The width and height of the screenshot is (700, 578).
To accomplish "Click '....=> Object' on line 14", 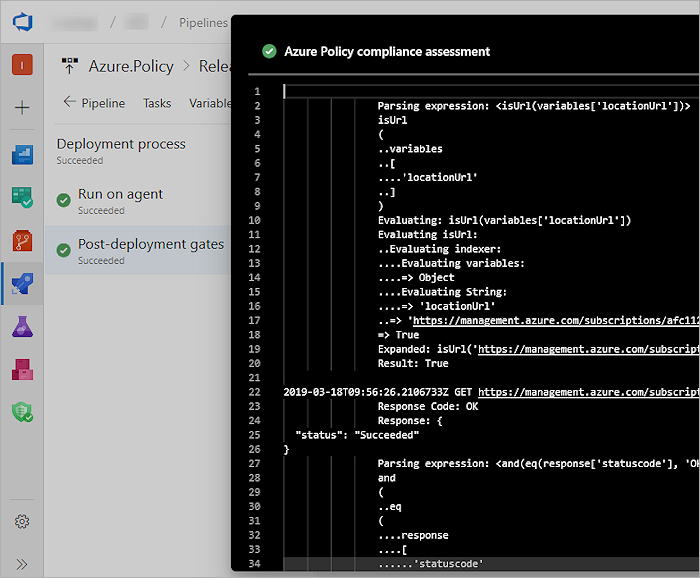I will [416, 277].
